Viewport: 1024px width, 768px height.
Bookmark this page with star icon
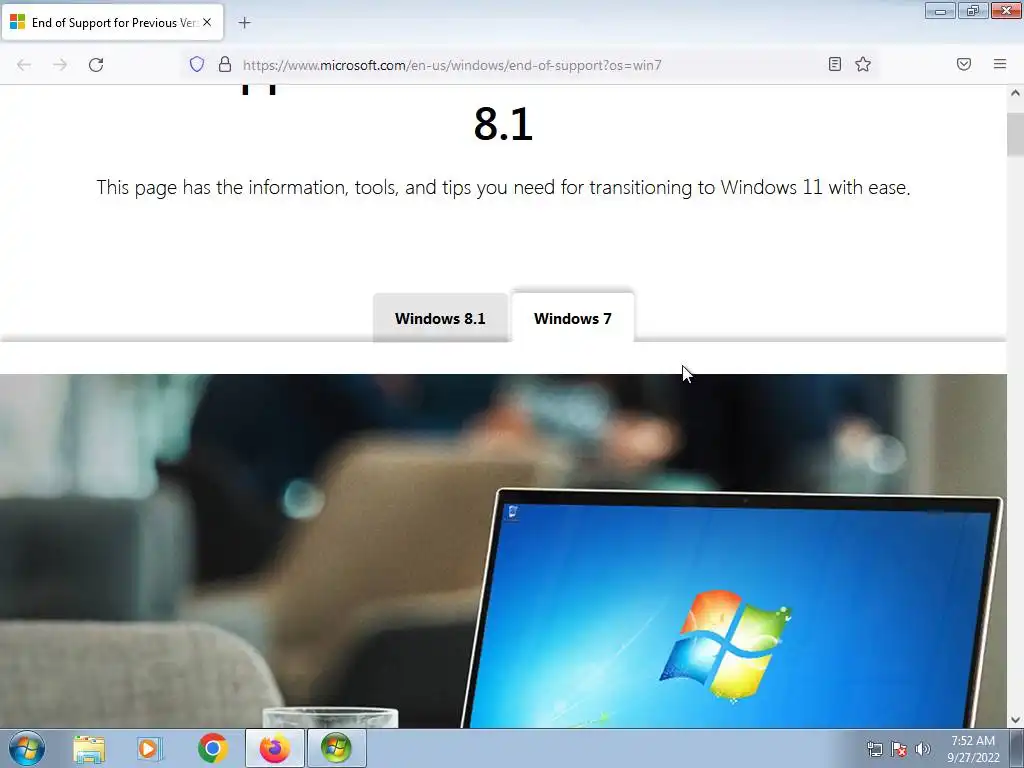coord(863,64)
